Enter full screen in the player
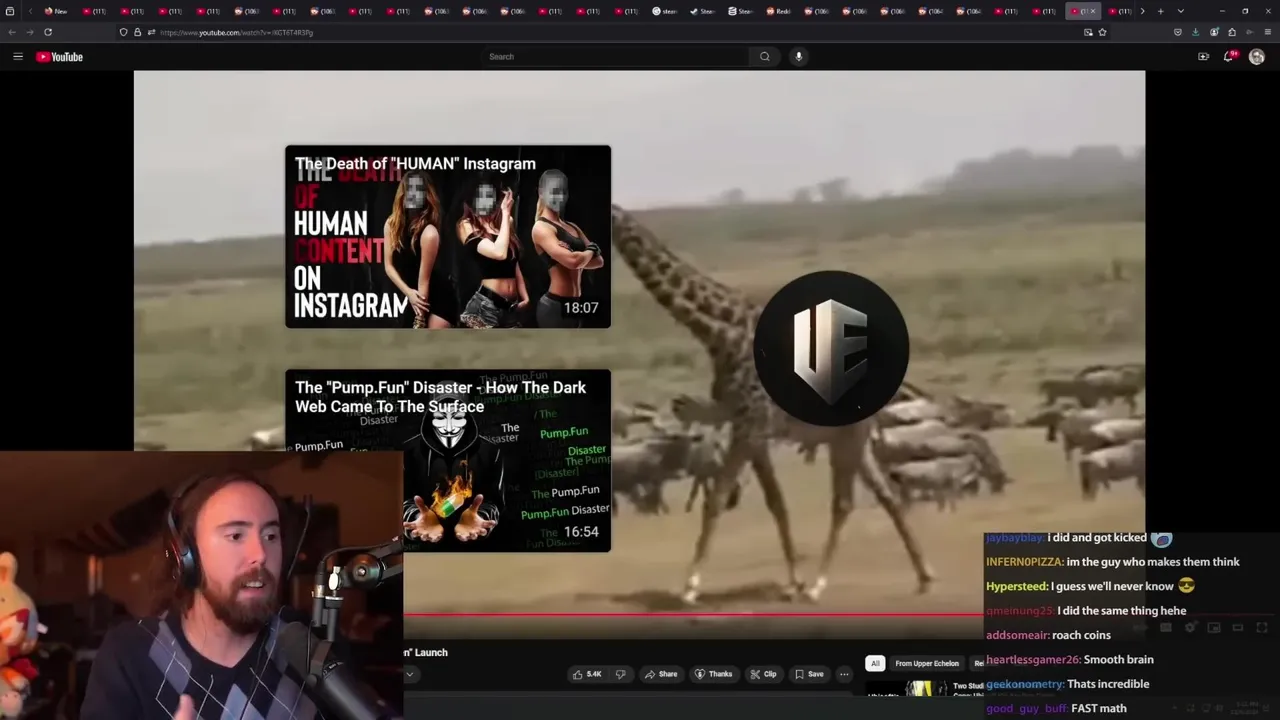Image resolution: width=1280 pixels, height=720 pixels. coord(1262,627)
